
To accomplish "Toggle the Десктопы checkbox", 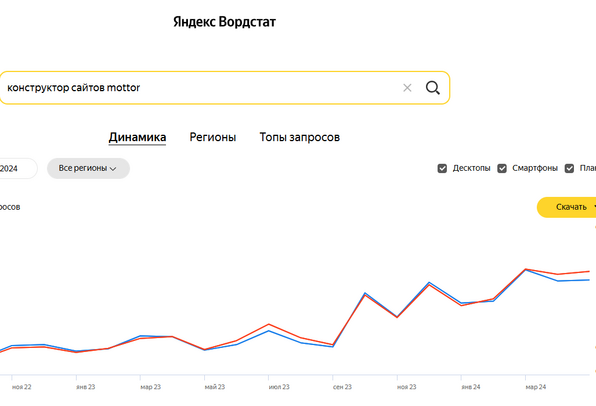I will pyautogui.click(x=442, y=168).
